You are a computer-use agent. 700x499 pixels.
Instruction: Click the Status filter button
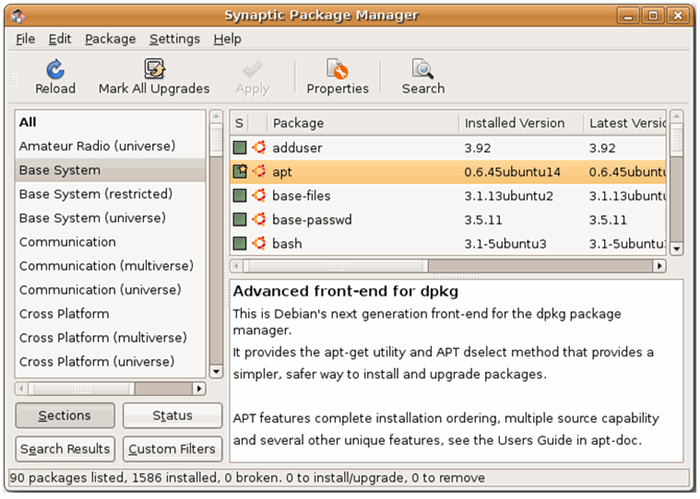coord(172,416)
